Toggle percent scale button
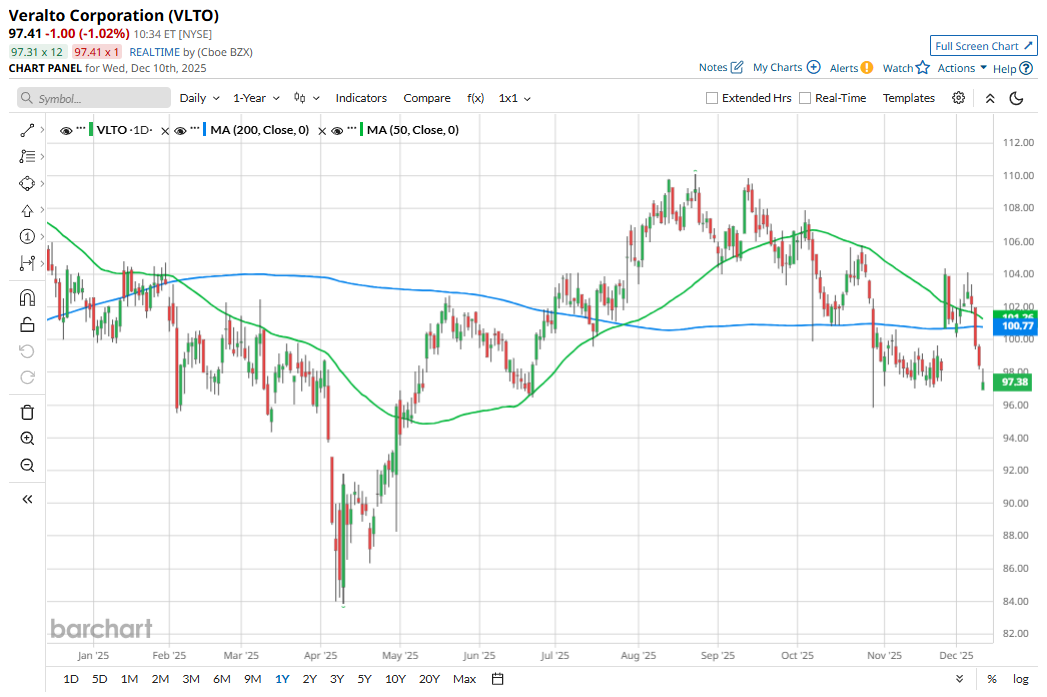The width and height of the screenshot is (1047, 697). click(992, 679)
